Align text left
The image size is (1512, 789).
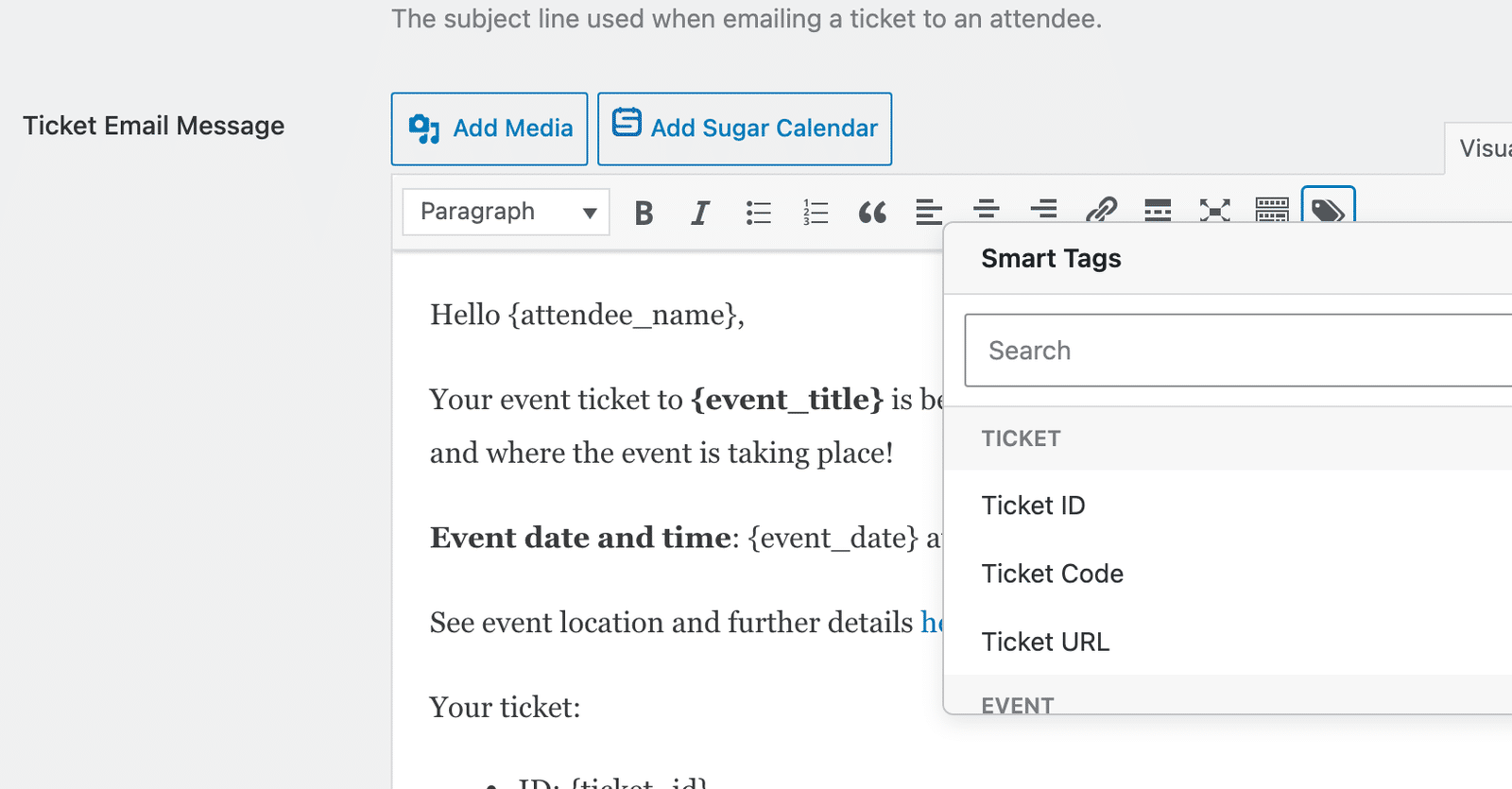coord(929,212)
